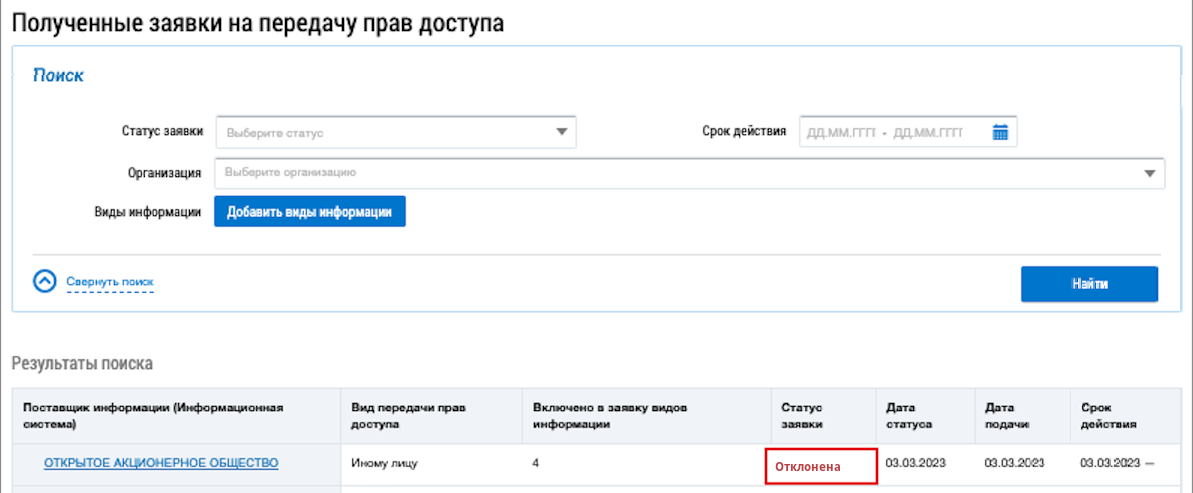The width and height of the screenshot is (1193, 493).
Task: Expand the Статус заявки dropdown arrow
Action: pyautogui.click(x=562, y=132)
